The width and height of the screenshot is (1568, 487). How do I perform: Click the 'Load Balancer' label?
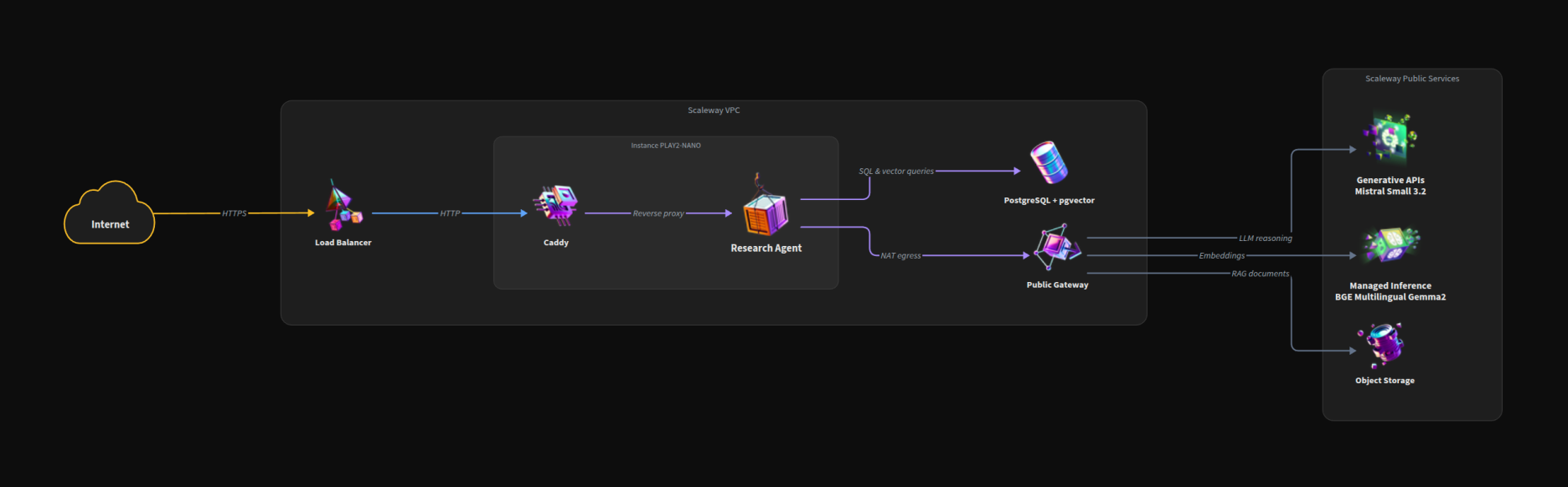343,243
